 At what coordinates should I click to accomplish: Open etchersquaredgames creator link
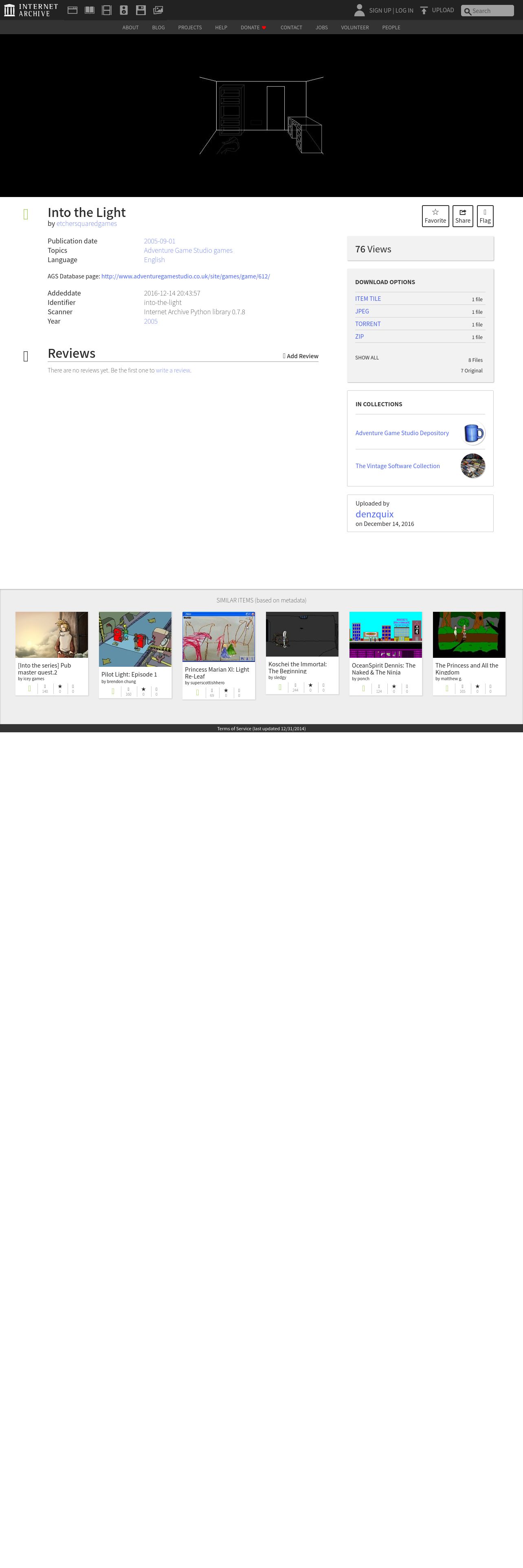point(86,223)
